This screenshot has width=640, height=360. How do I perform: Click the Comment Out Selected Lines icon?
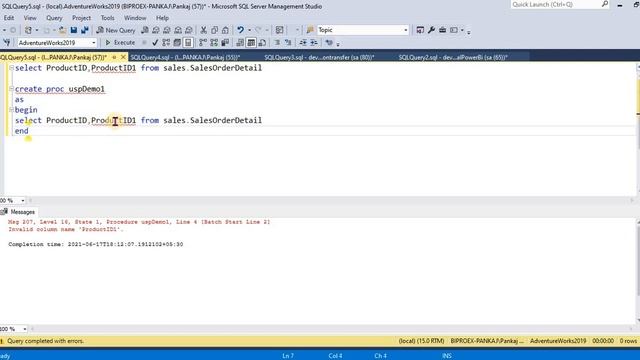coord(277,42)
